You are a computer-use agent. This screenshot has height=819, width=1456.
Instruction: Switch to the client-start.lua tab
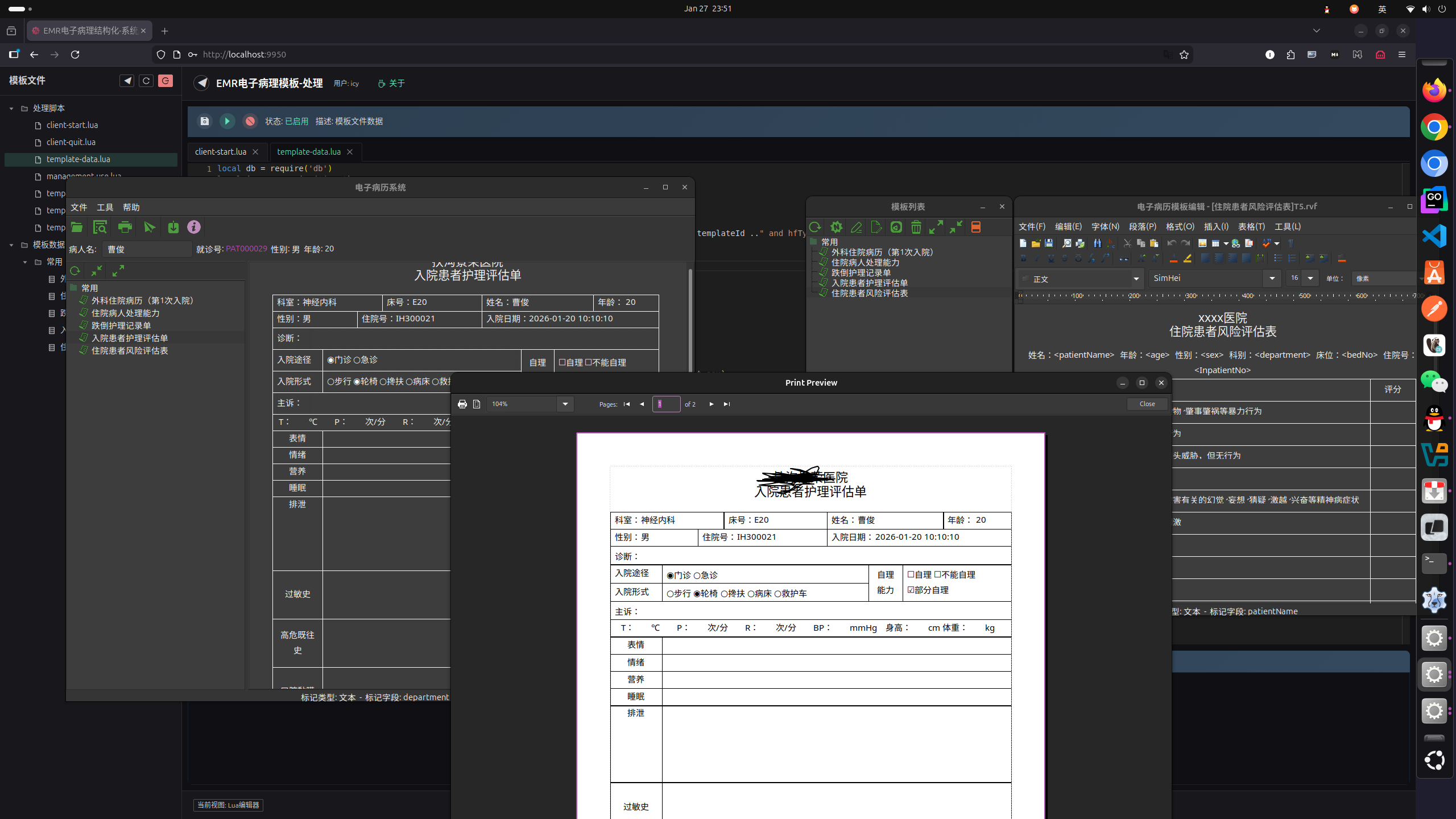pyautogui.click(x=221, y=152)
